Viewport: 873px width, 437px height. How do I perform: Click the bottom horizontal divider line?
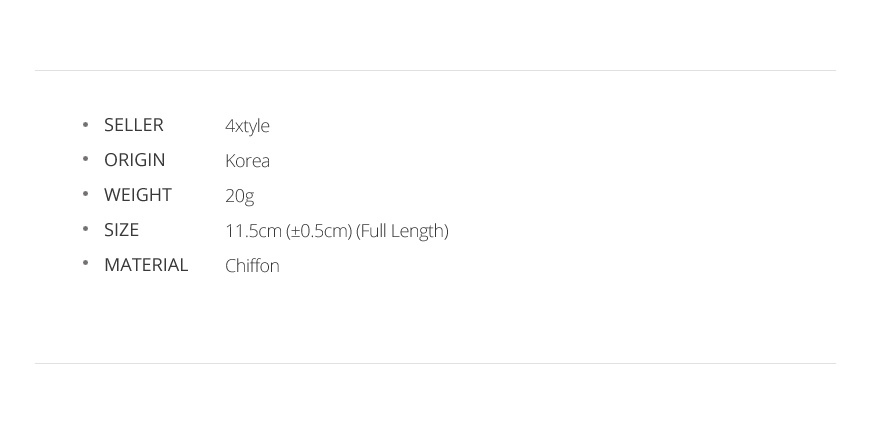pos(435,364)
